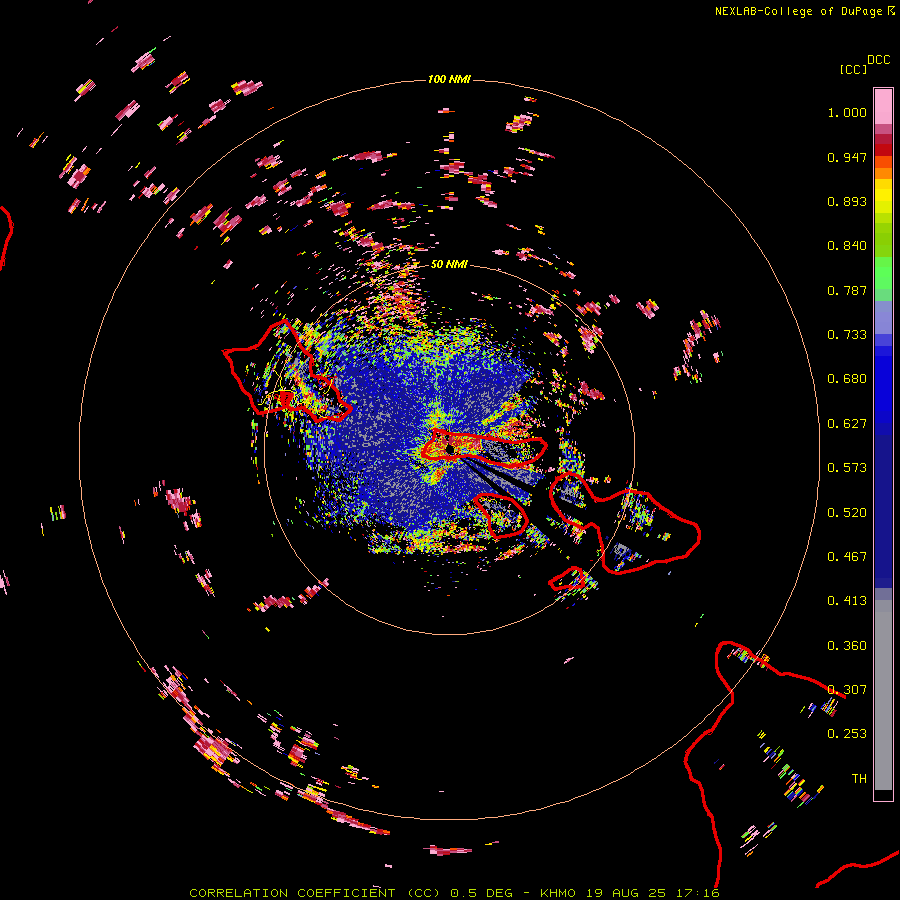Select the 1.000 scale value

coord(847,112)
